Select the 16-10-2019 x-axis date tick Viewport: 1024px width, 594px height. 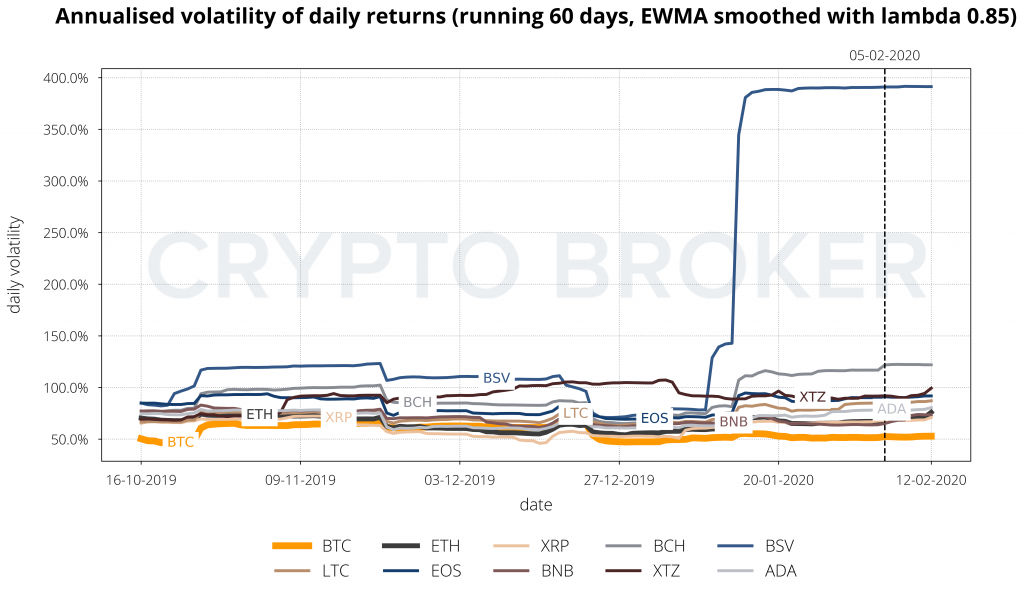click(x=140, y=479)
